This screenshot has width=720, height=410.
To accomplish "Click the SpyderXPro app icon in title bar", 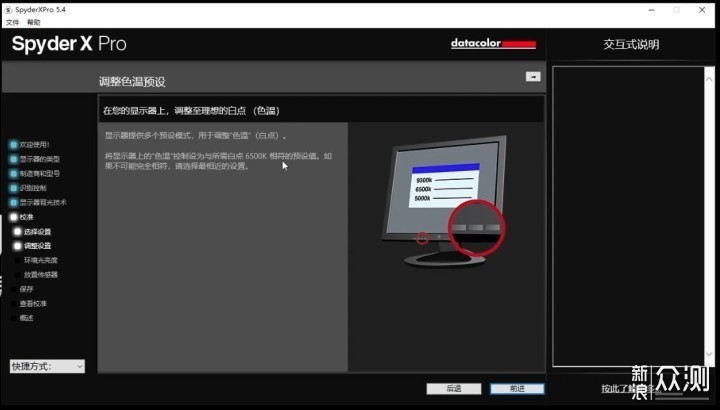I will (x=8, y=10).
